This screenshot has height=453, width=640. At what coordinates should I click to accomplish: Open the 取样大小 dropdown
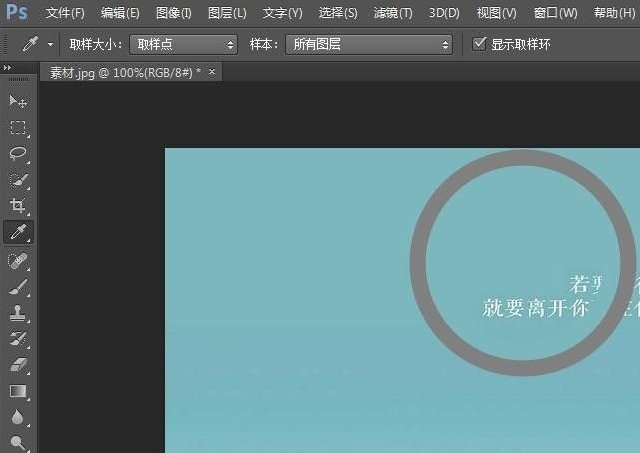pos(183,44)
